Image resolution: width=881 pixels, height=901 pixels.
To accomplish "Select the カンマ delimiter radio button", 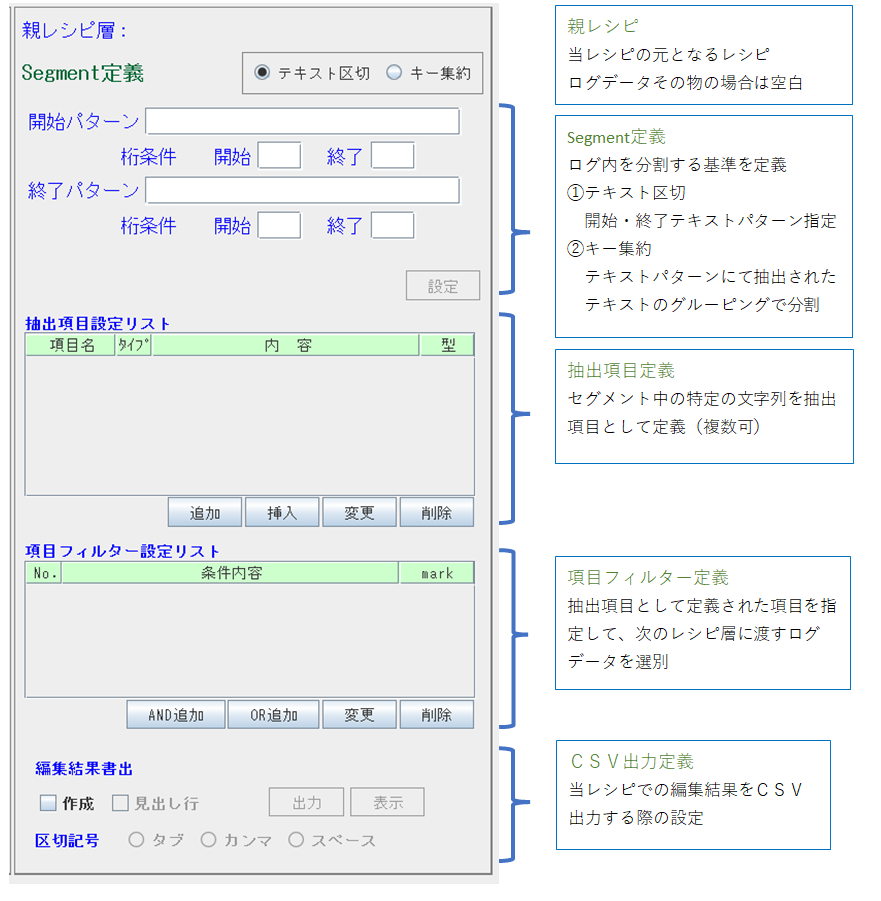I will (208, 840).
